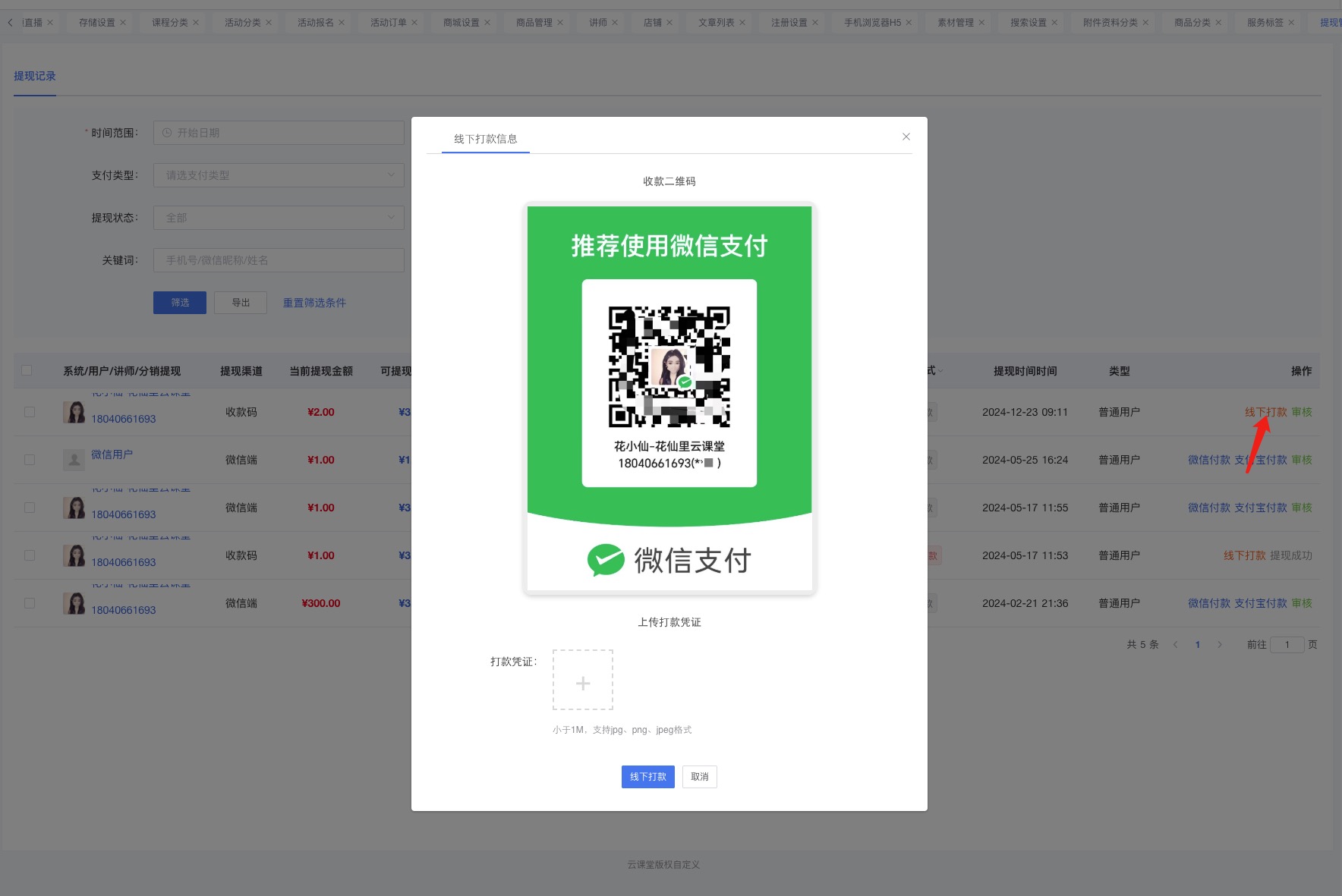The height and width of the screenshot is (896, 1342).
Task: Close the 线下打款信息 dialog with the X icon
Action: coord(906,137)
